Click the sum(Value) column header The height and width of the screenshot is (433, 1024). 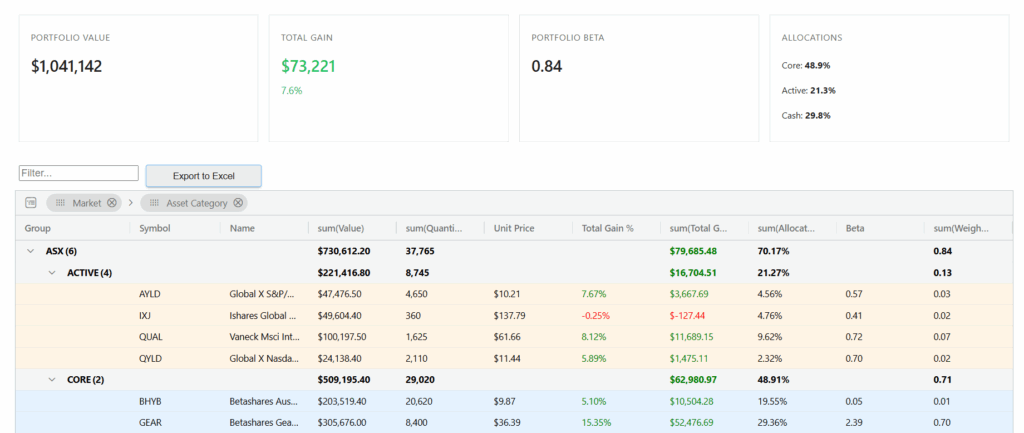click(343, 228)
